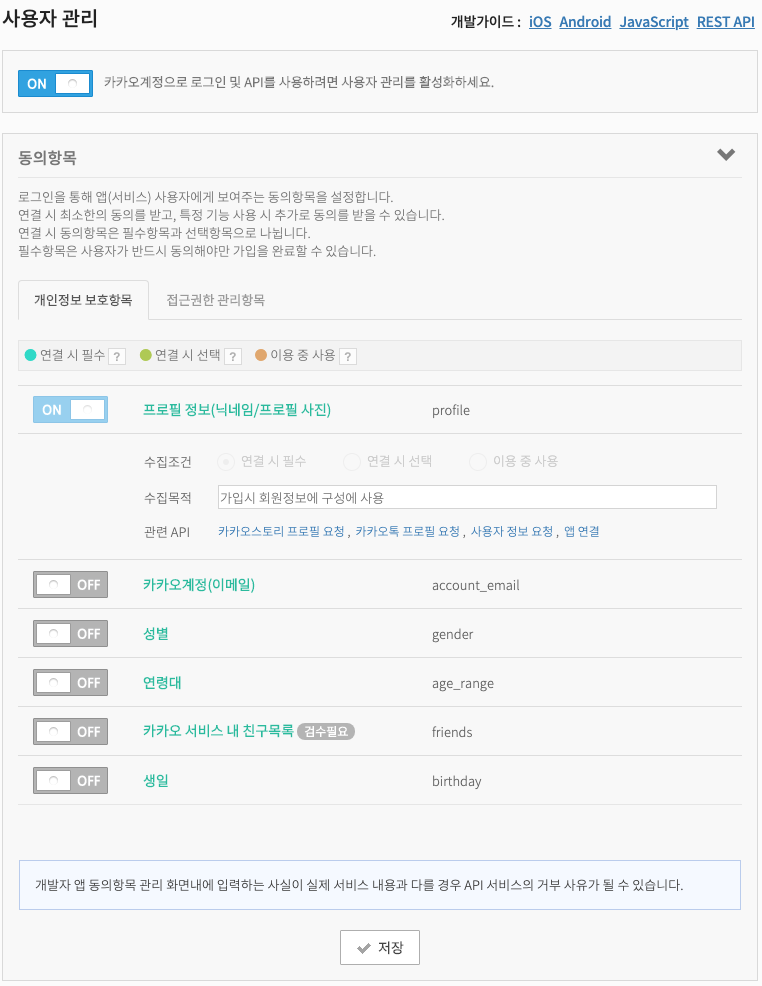The image size is (762, 986).
Task: Open help icon next to 연결 시 필수
Action: [x=117, y=357]
